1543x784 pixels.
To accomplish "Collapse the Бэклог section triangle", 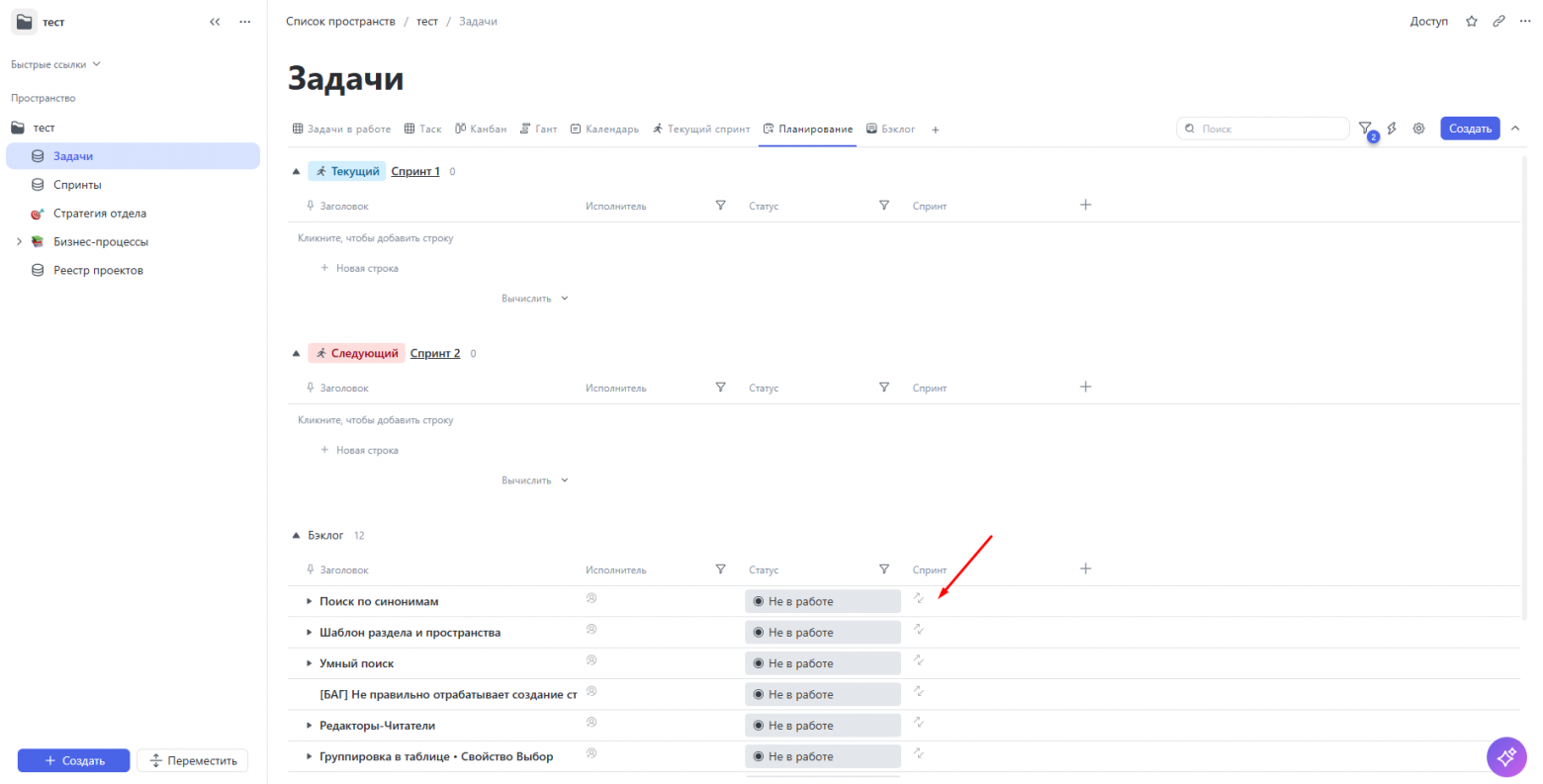I will click(x=296, y=534).
